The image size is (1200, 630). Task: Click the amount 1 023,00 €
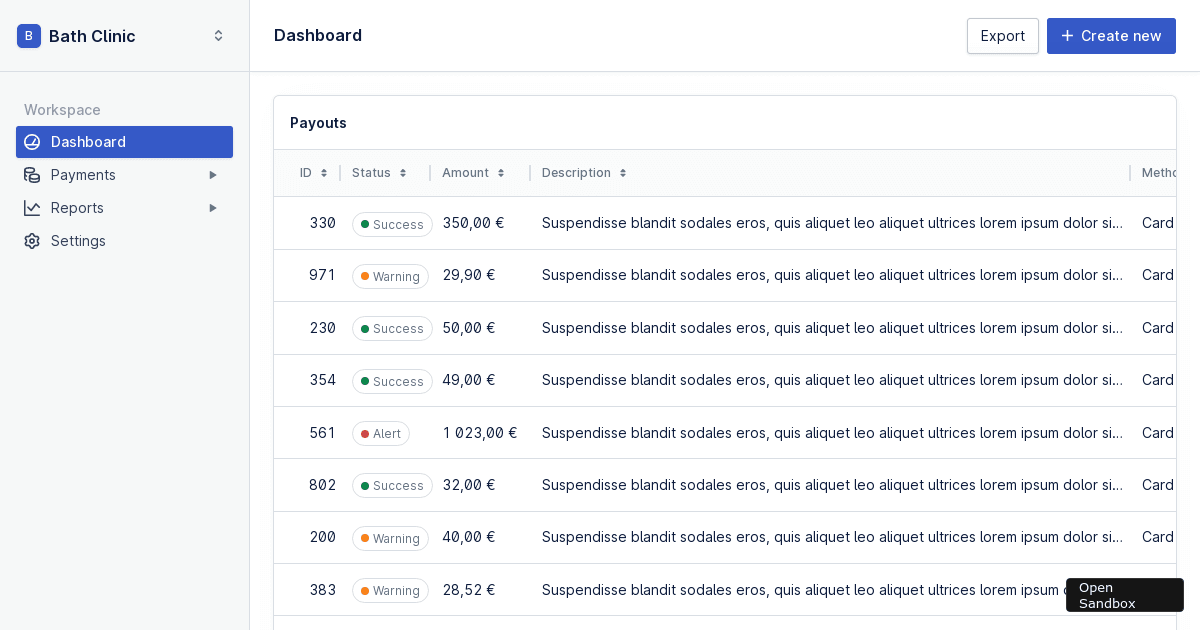point(480,433)
